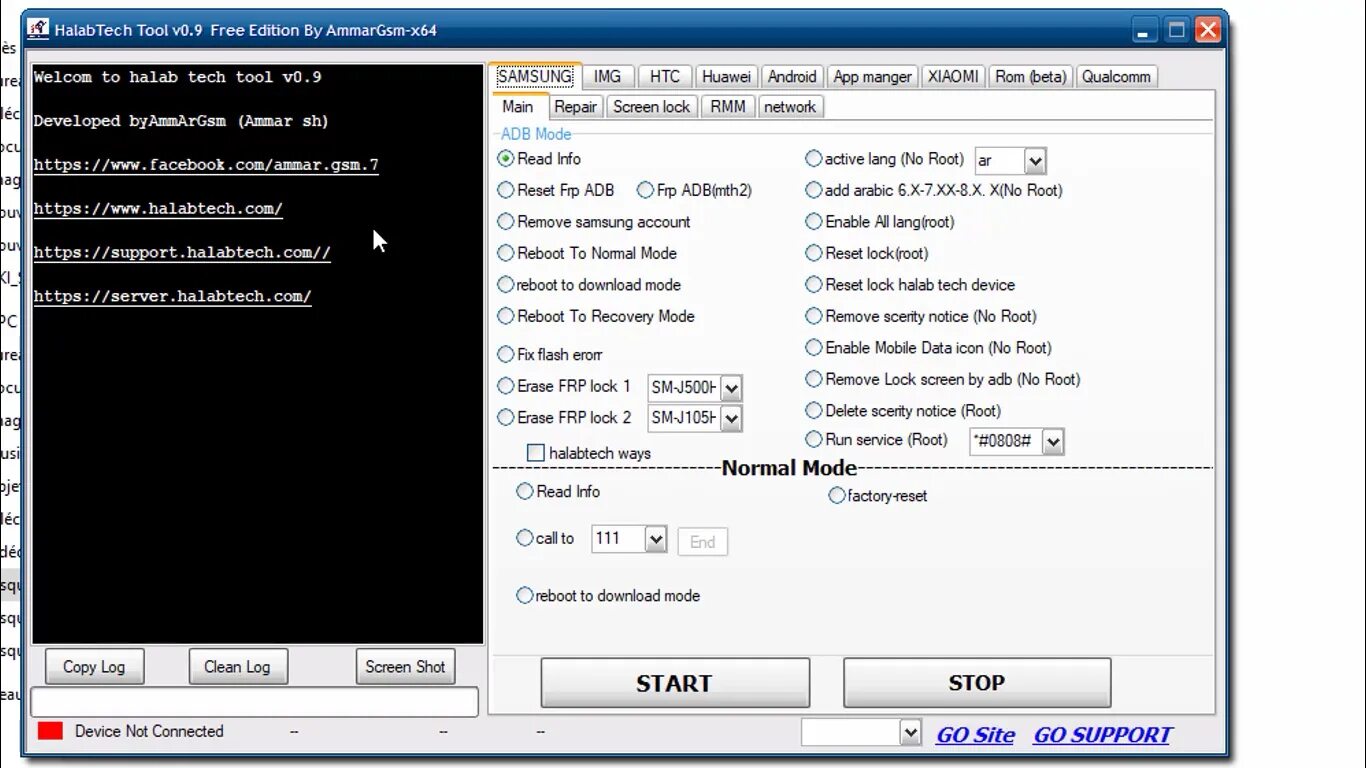The image size is (1366, 768).
Task: Select Erase FRP lock 2 radio
Action: pyautogui.click(x=506, y=417)
